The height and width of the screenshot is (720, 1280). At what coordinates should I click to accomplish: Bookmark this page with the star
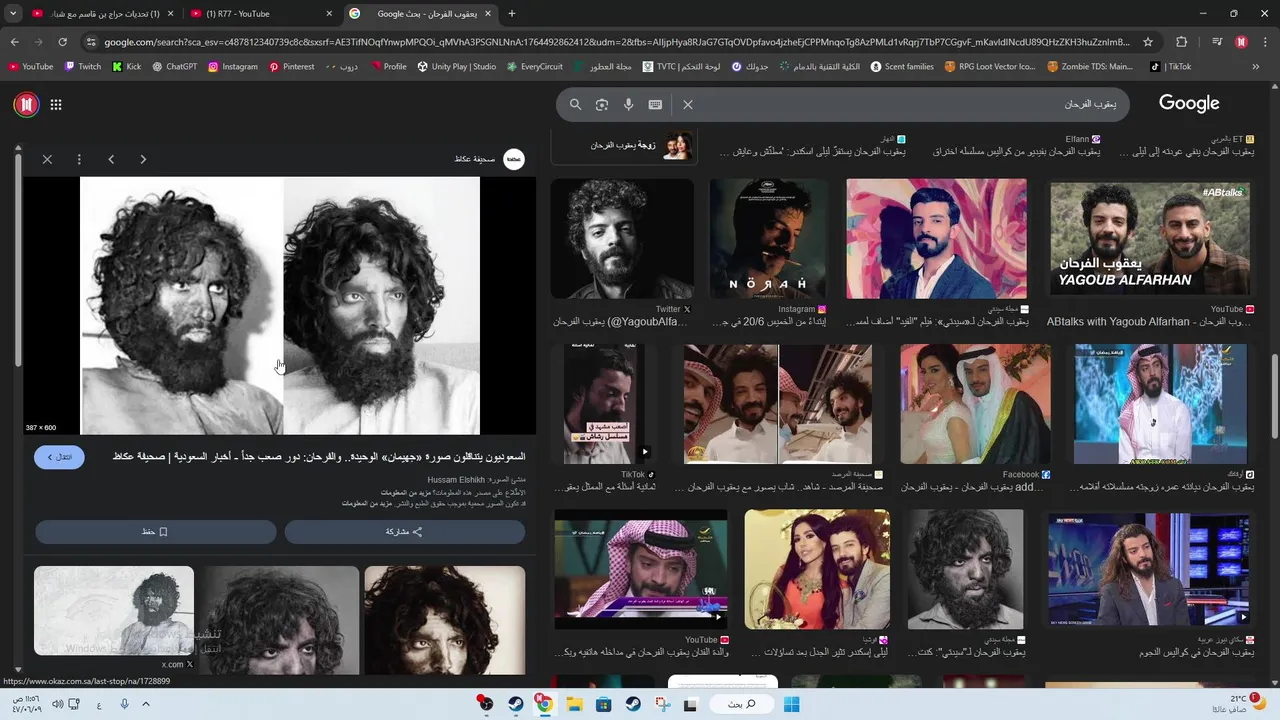pyautogui.click(x=1148, y=42)
